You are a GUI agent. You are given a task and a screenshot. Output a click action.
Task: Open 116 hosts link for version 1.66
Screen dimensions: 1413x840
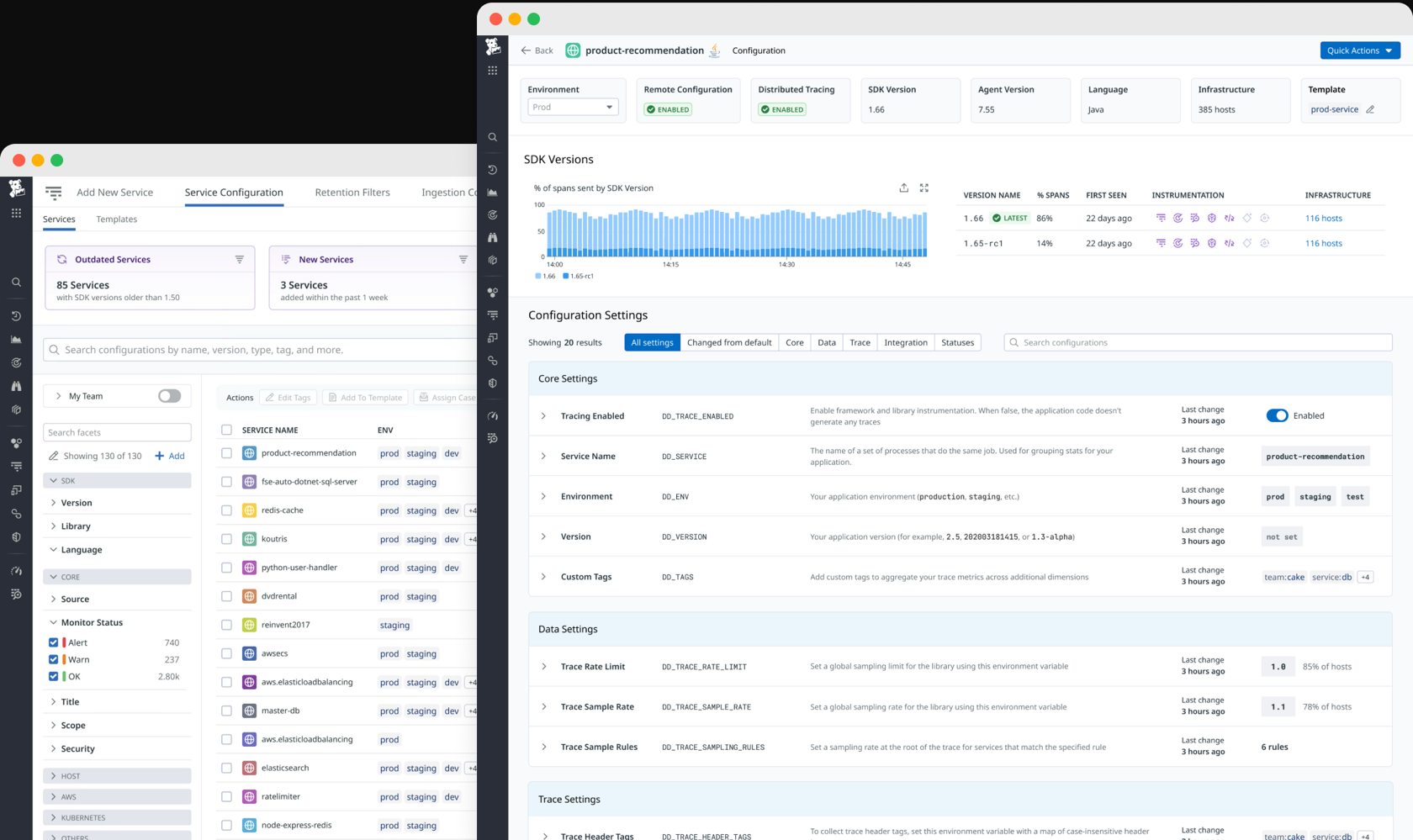pos(1324,218)
